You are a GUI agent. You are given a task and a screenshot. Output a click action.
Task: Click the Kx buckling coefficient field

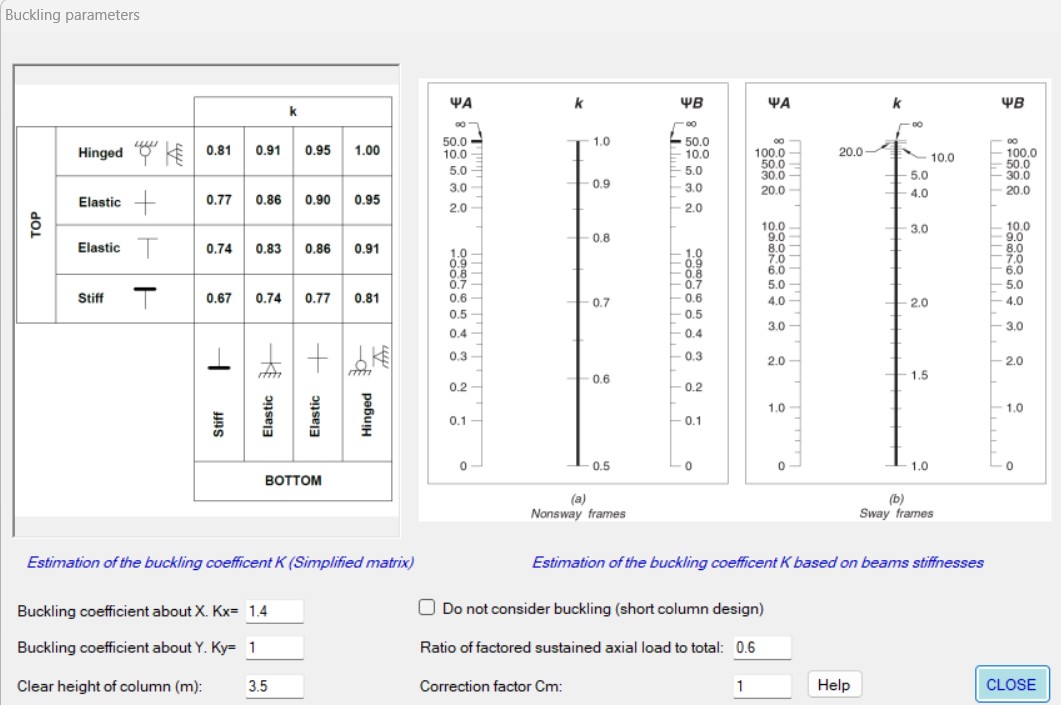[x=274, y=611]
